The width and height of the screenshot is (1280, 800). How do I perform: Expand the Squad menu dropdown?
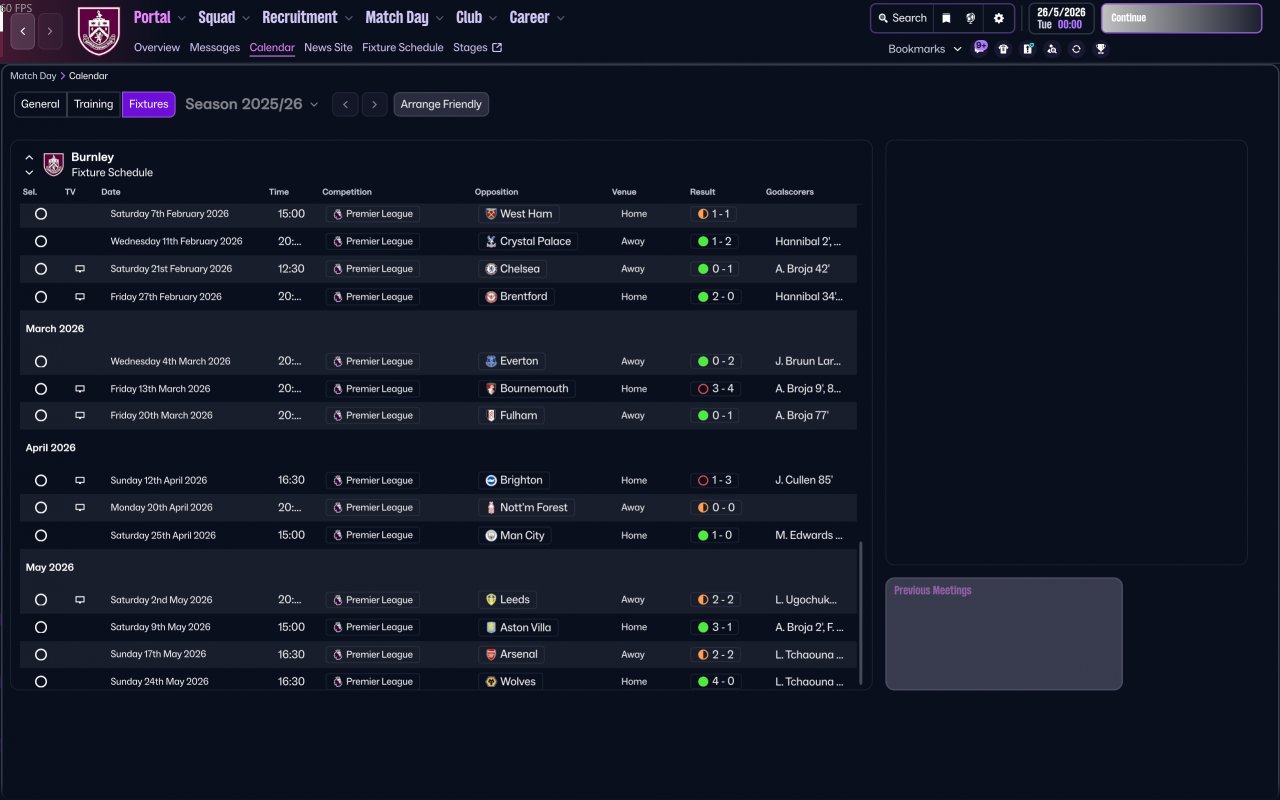(246, 18)
